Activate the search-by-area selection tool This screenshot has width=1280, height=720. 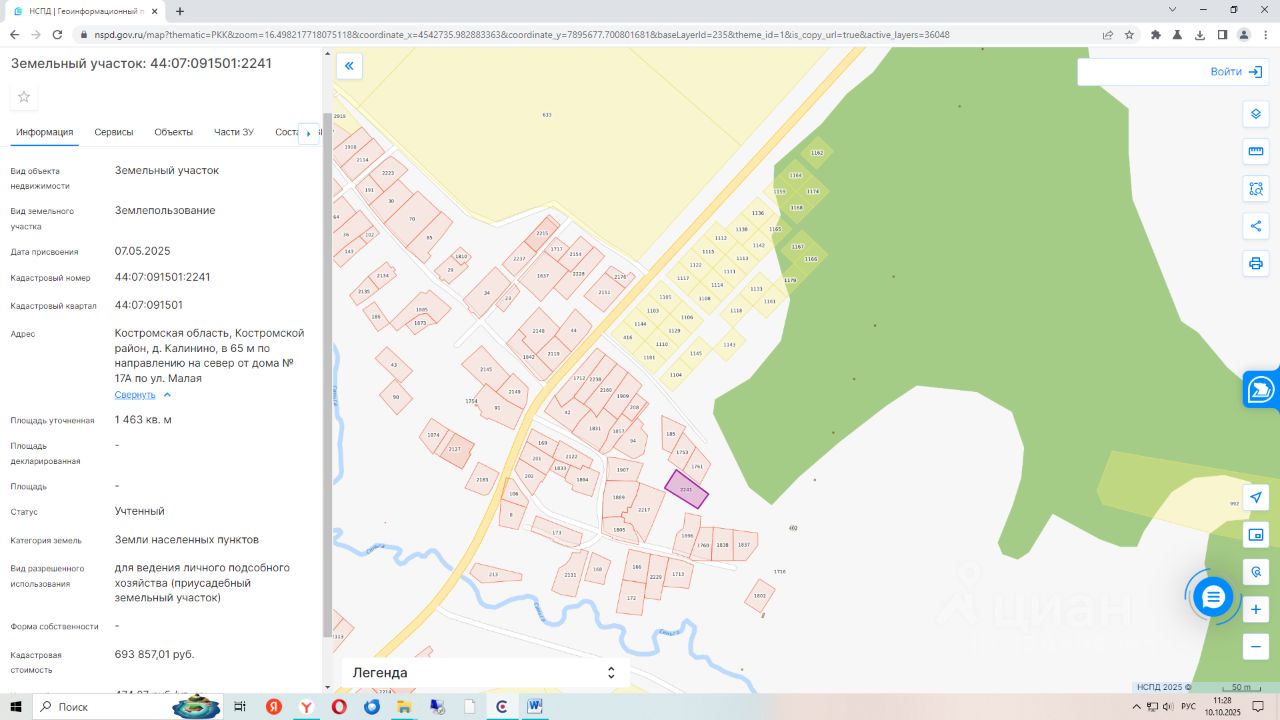tap(1256, 188)
